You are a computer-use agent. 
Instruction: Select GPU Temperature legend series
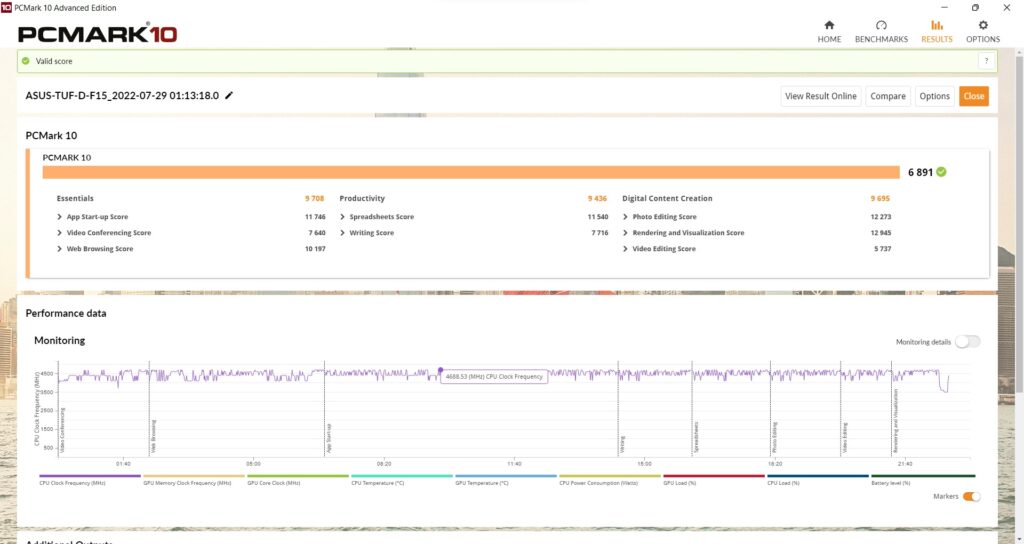tap(505, 480)
